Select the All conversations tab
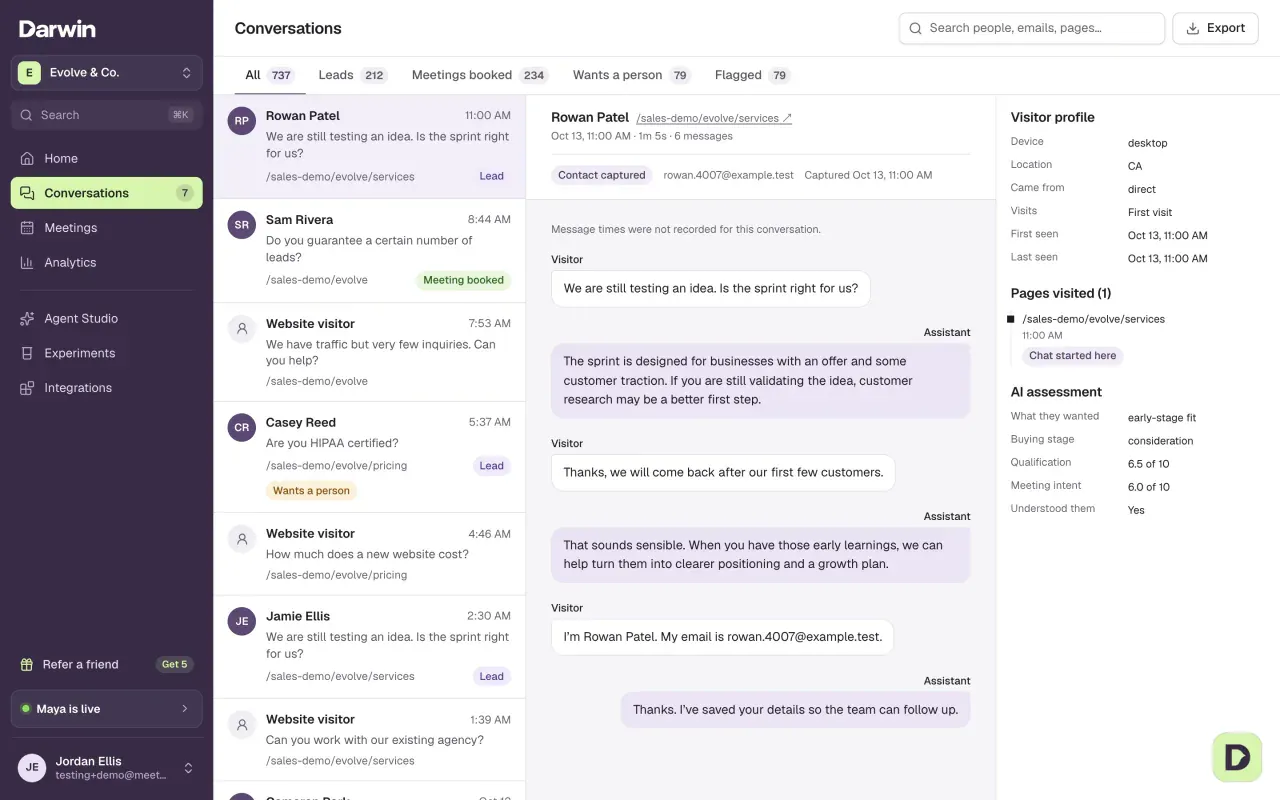The width and height of the screenshot is (1280, 800). pyautogui.click(x=269, y=75)
